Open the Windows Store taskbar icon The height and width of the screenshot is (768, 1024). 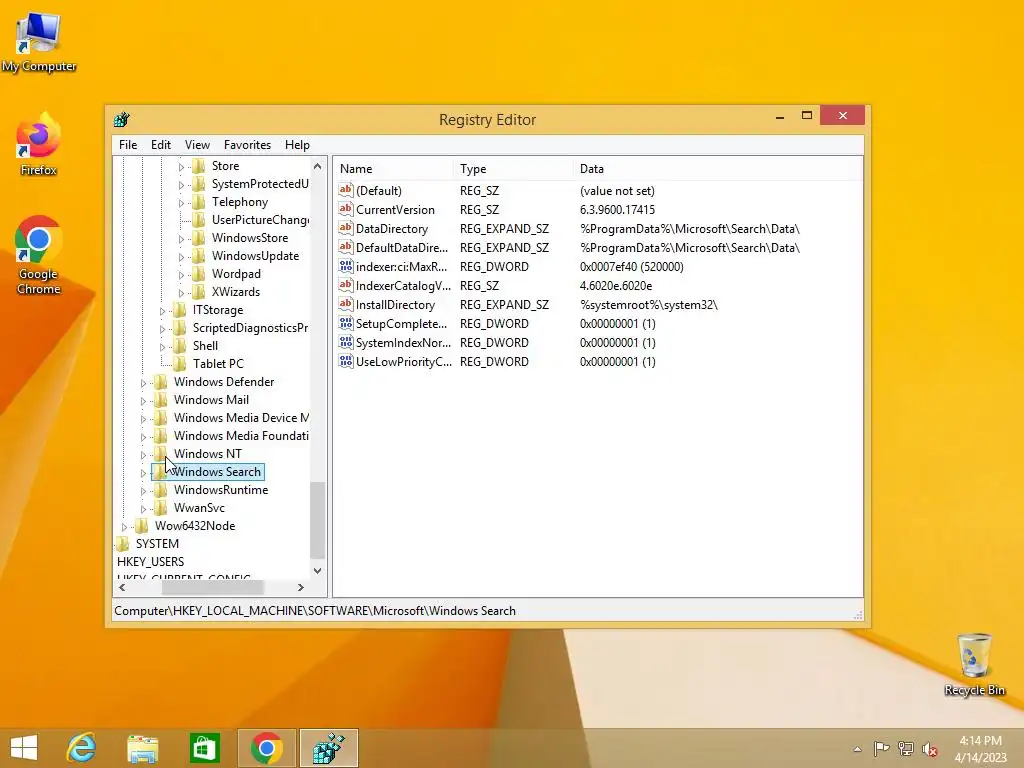click(x=204, y=748)
